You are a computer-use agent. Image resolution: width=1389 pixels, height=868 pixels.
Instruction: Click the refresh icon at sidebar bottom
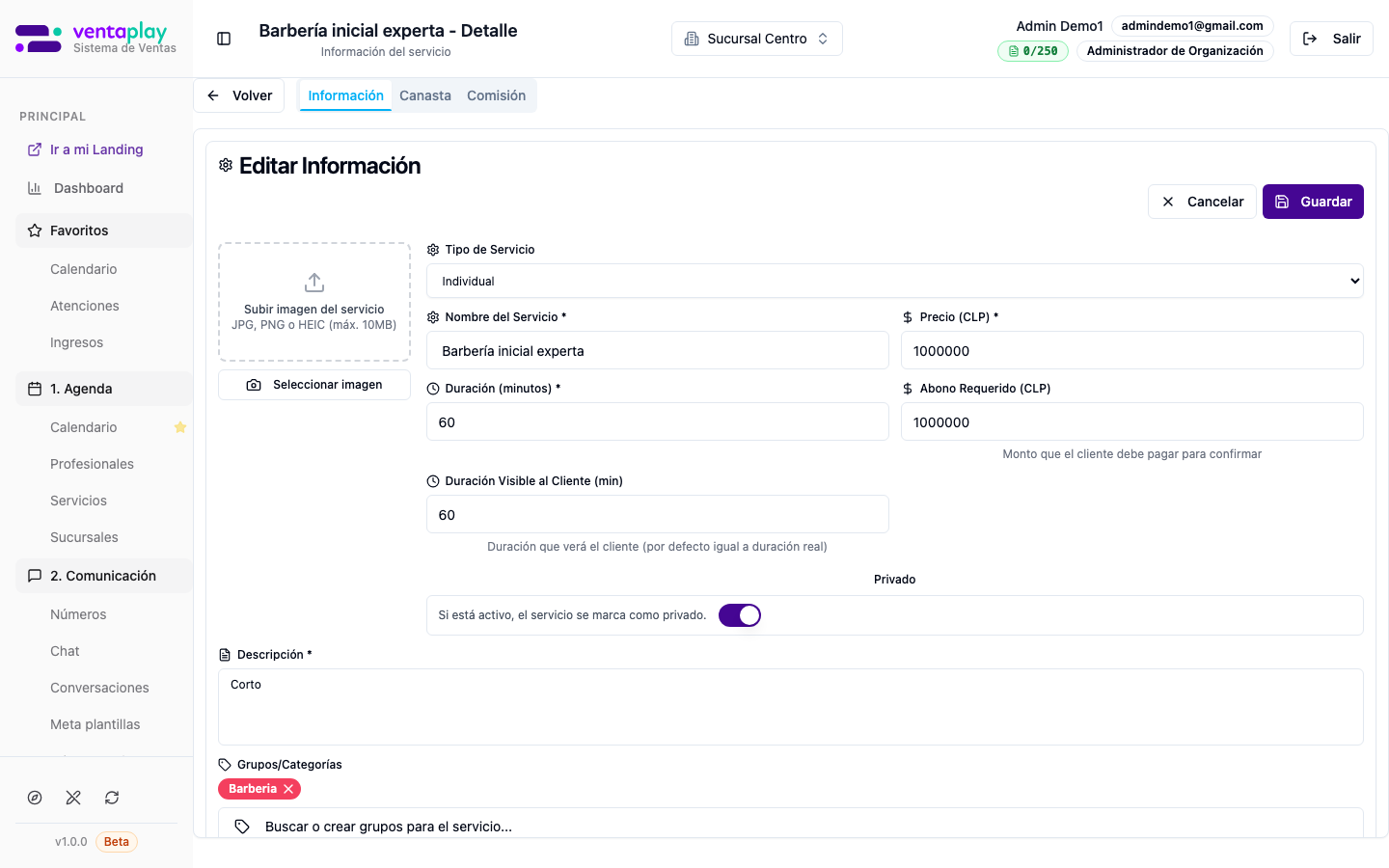click(112, 798)
